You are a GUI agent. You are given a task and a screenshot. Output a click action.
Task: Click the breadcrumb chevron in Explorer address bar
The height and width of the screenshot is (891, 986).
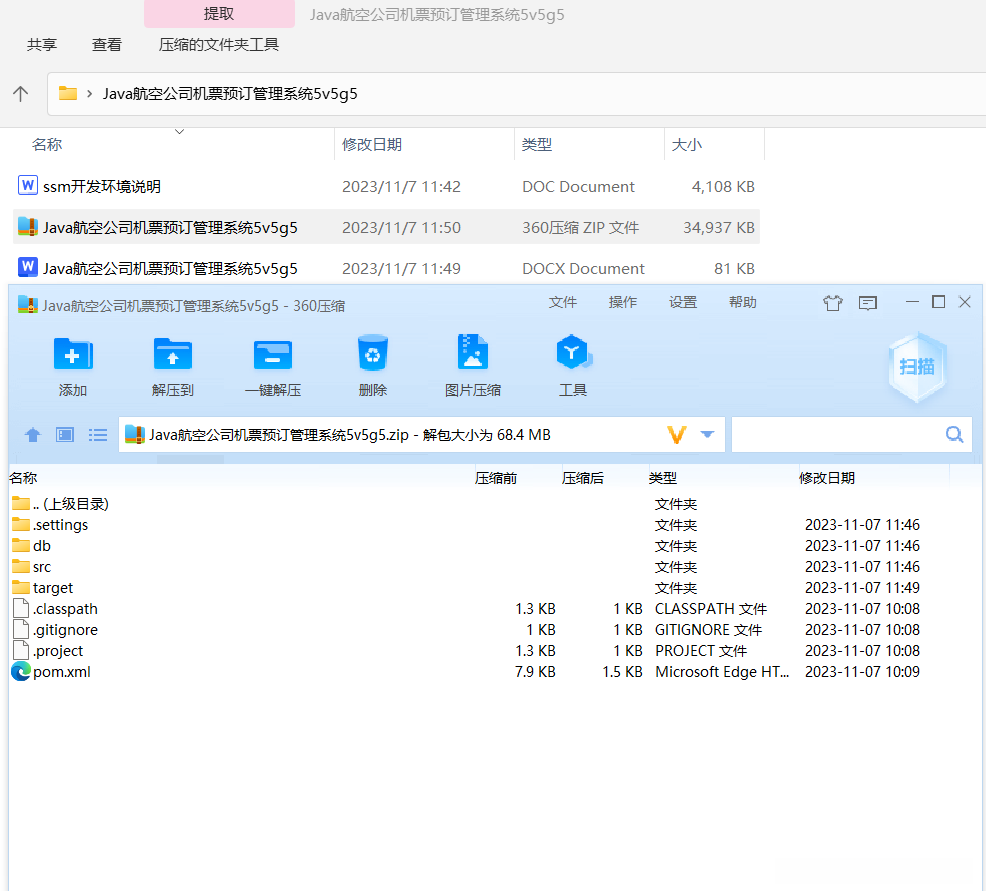pos(90,94)
